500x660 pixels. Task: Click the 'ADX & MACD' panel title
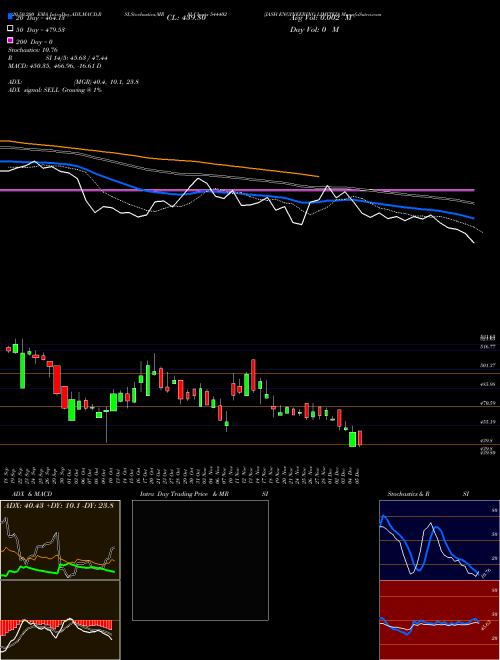pyautogui.click(x=32, y=494)
